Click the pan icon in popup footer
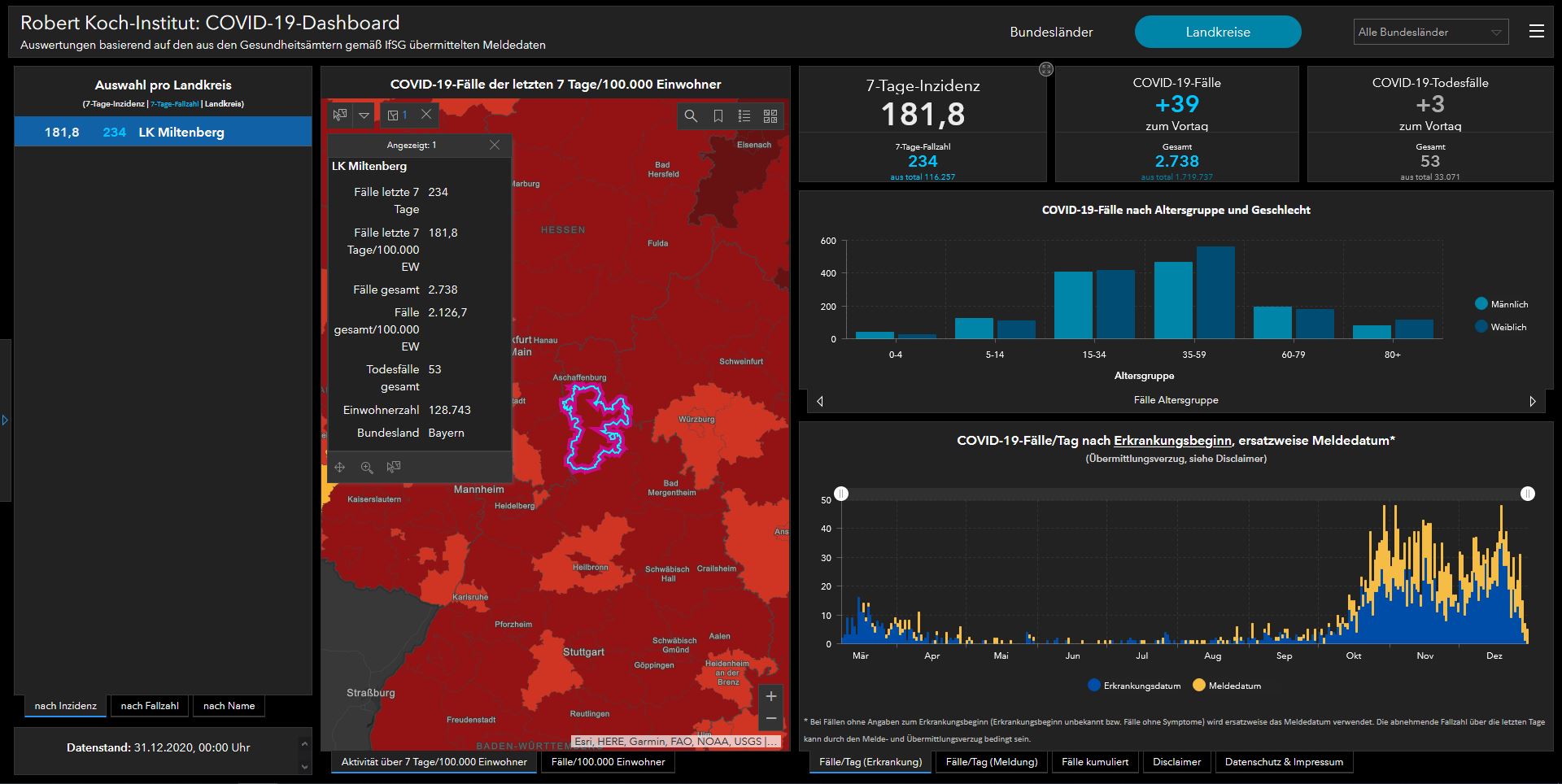The width and height of the screenshot is (1562, 784). coord(340,468)
